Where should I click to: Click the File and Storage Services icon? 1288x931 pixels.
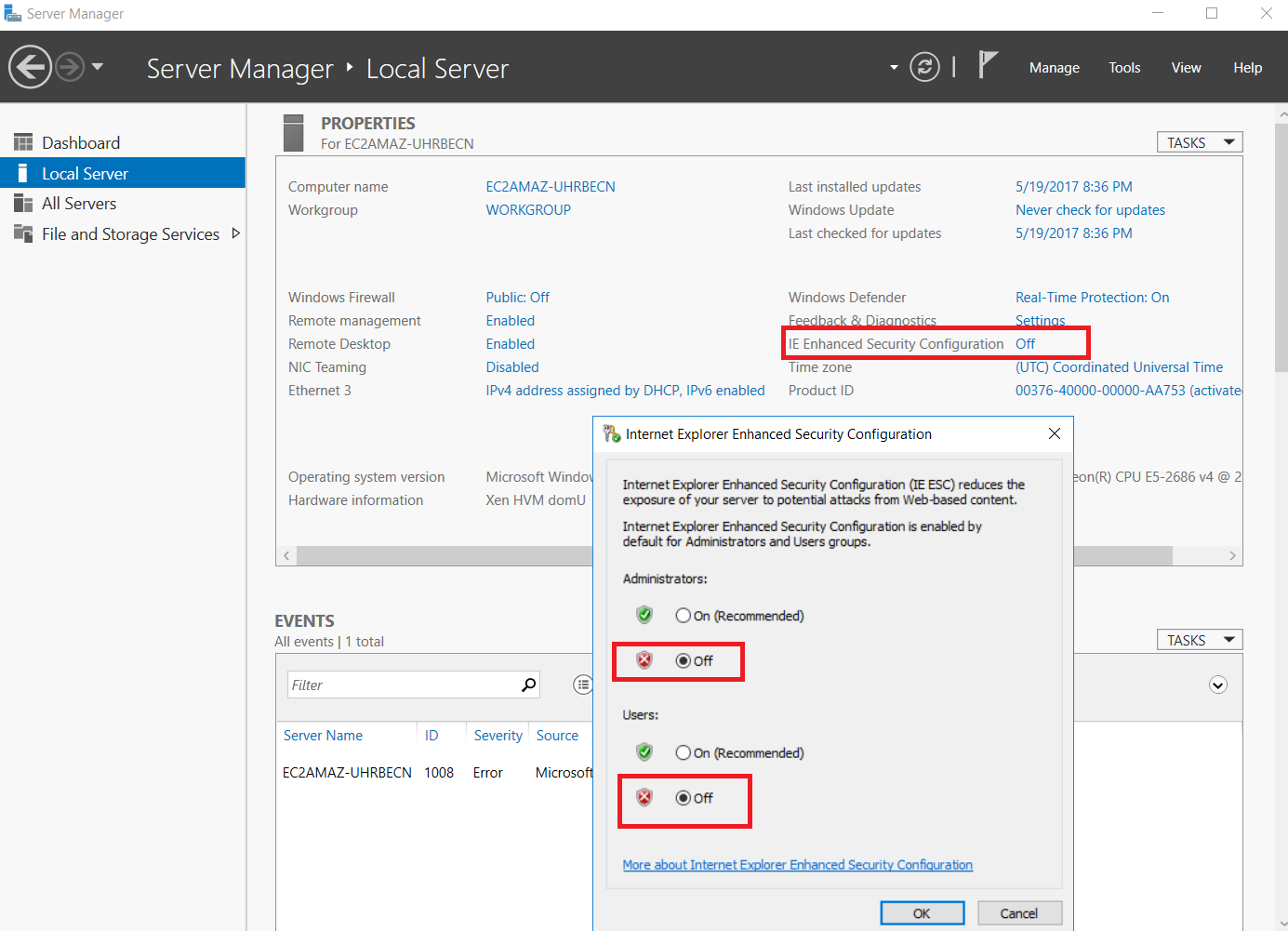[23, 233]
